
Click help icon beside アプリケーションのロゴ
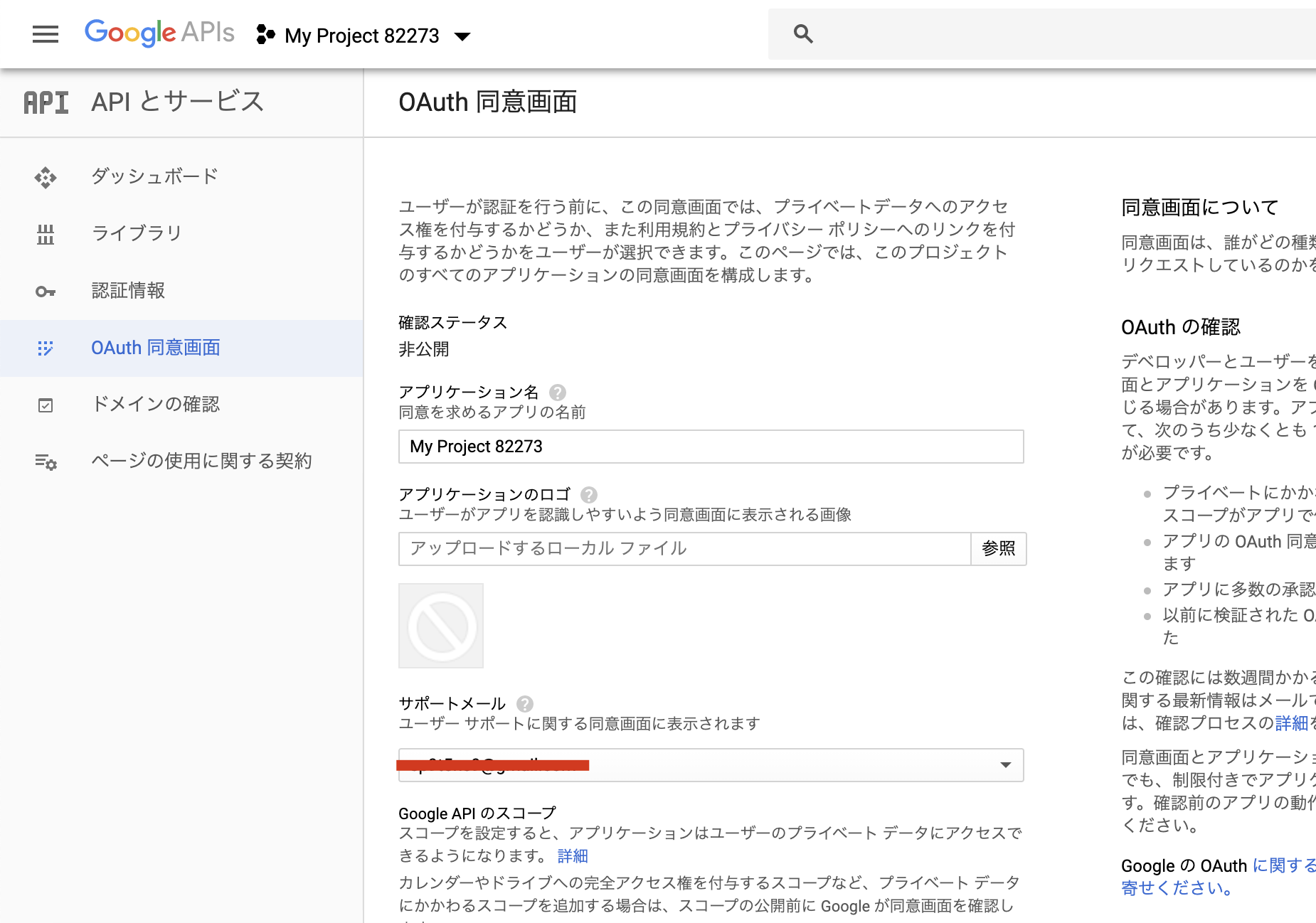point(589,494)
